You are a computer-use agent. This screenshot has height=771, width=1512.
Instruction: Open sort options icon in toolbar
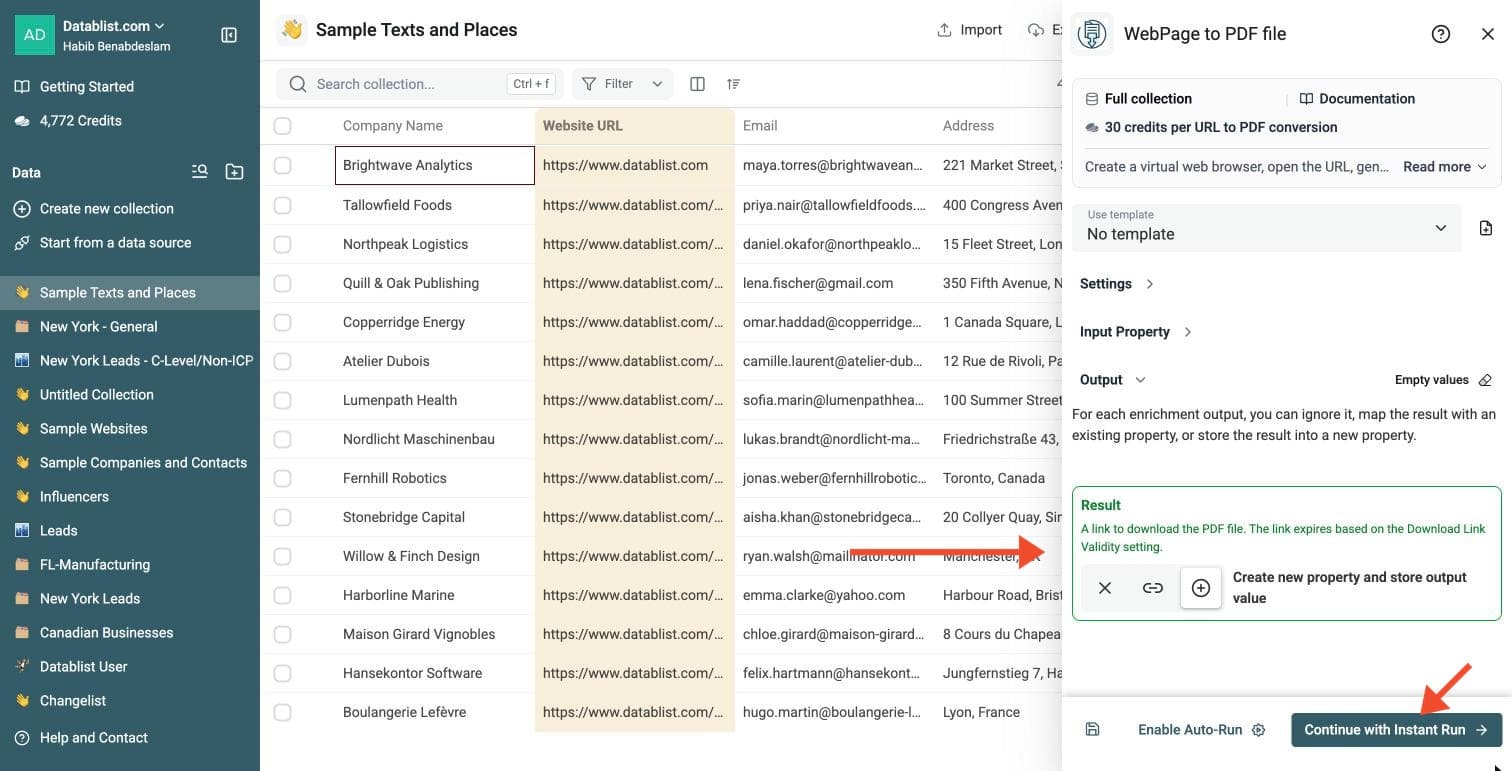(734, 84)
